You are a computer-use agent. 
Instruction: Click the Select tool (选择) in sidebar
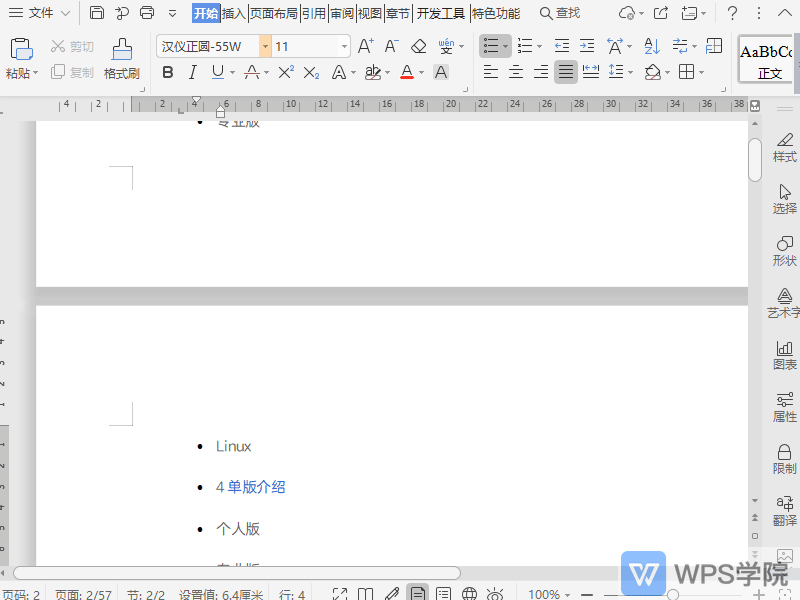784,199
